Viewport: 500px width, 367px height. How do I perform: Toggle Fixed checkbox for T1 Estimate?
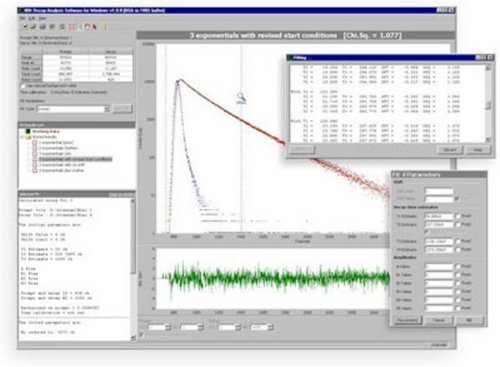(x=458, y=216)
